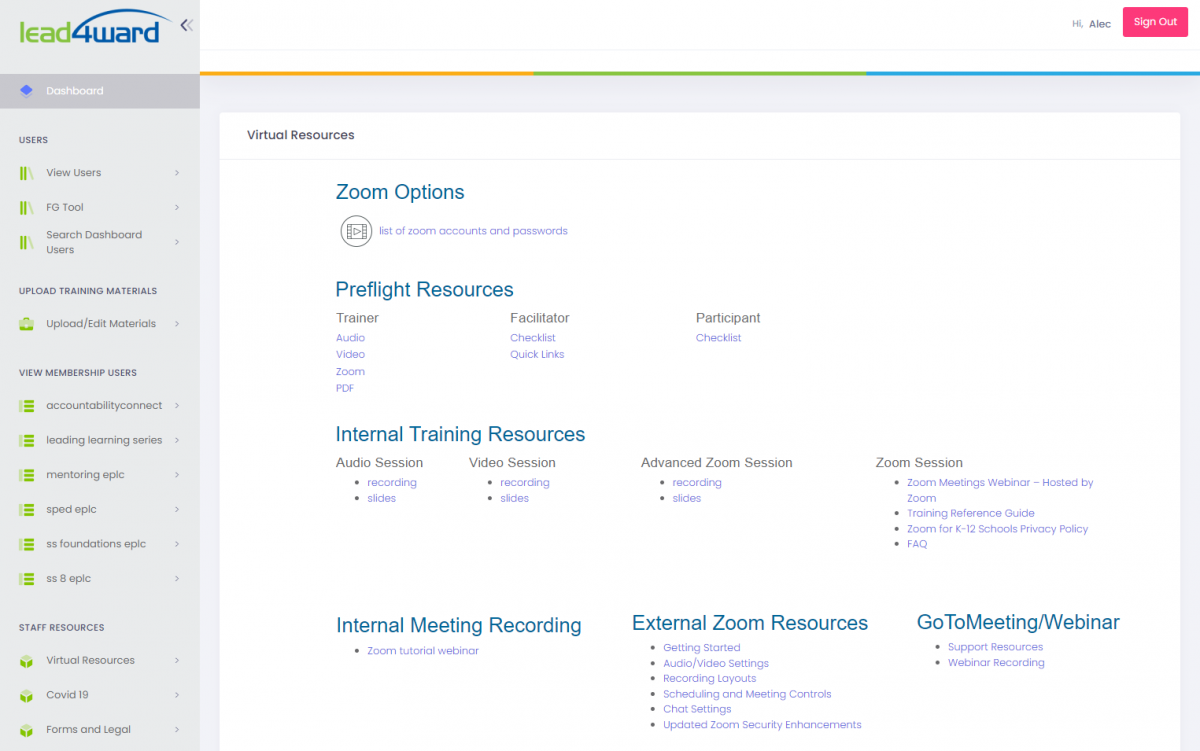Open GoToMeeting Support Resources link
This screenshot has height=751, width=1200.
point(995,647)
